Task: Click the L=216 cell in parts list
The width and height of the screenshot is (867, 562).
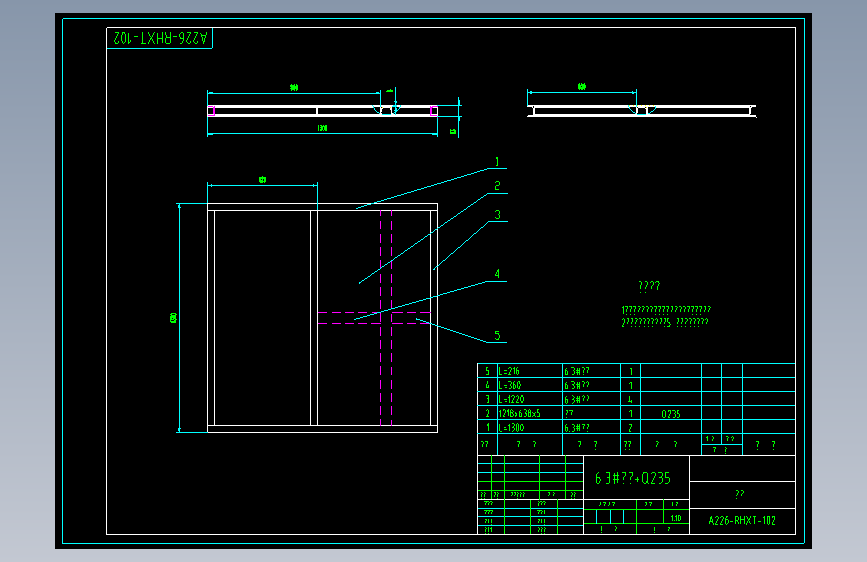Action: point(509,371)
